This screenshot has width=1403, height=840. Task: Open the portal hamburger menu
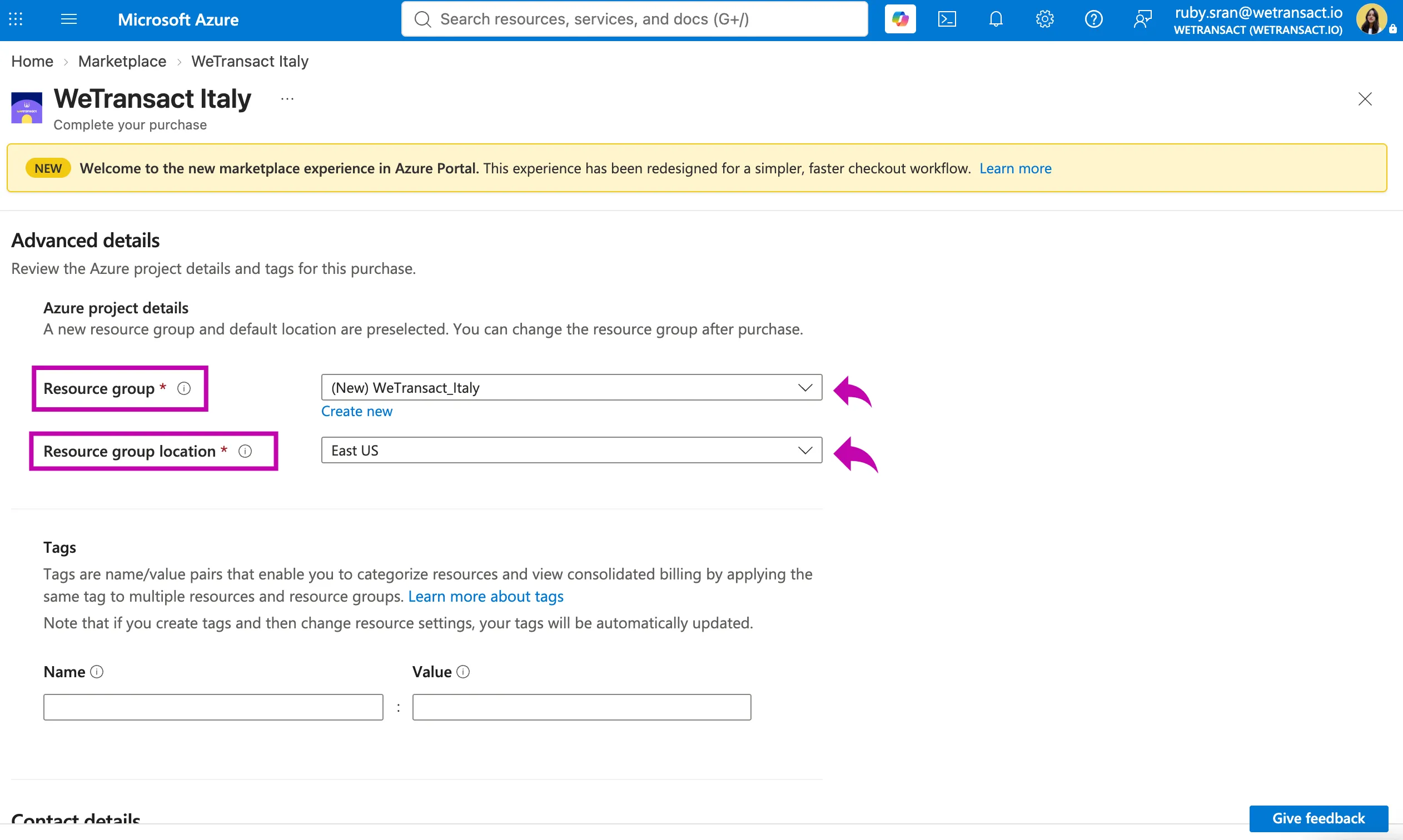click(68, 19)
